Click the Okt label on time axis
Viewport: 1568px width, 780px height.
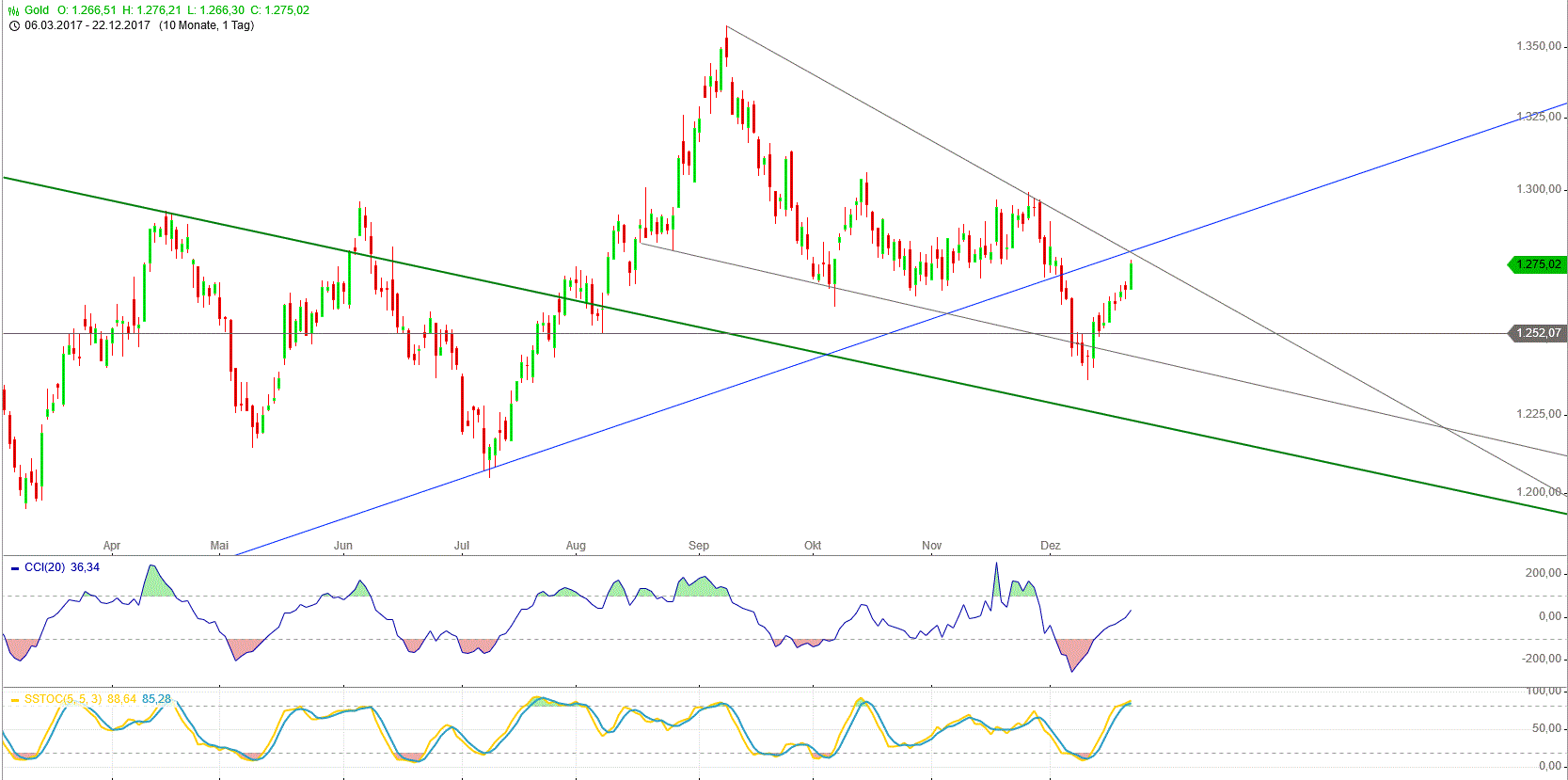(813, 546)
